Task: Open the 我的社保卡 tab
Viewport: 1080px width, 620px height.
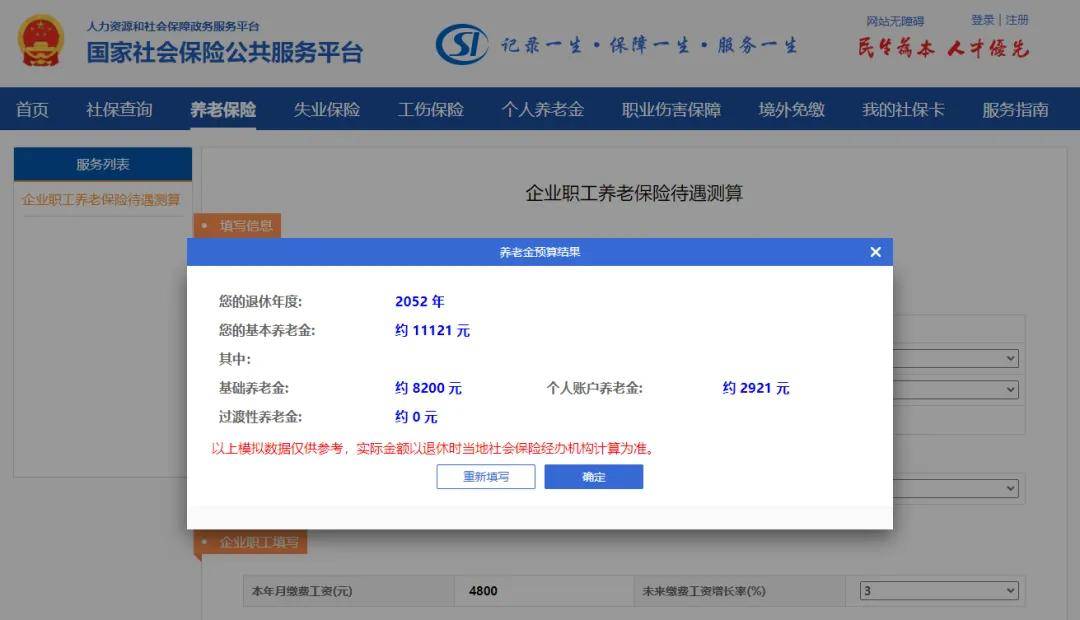Action: pos(903,109)
